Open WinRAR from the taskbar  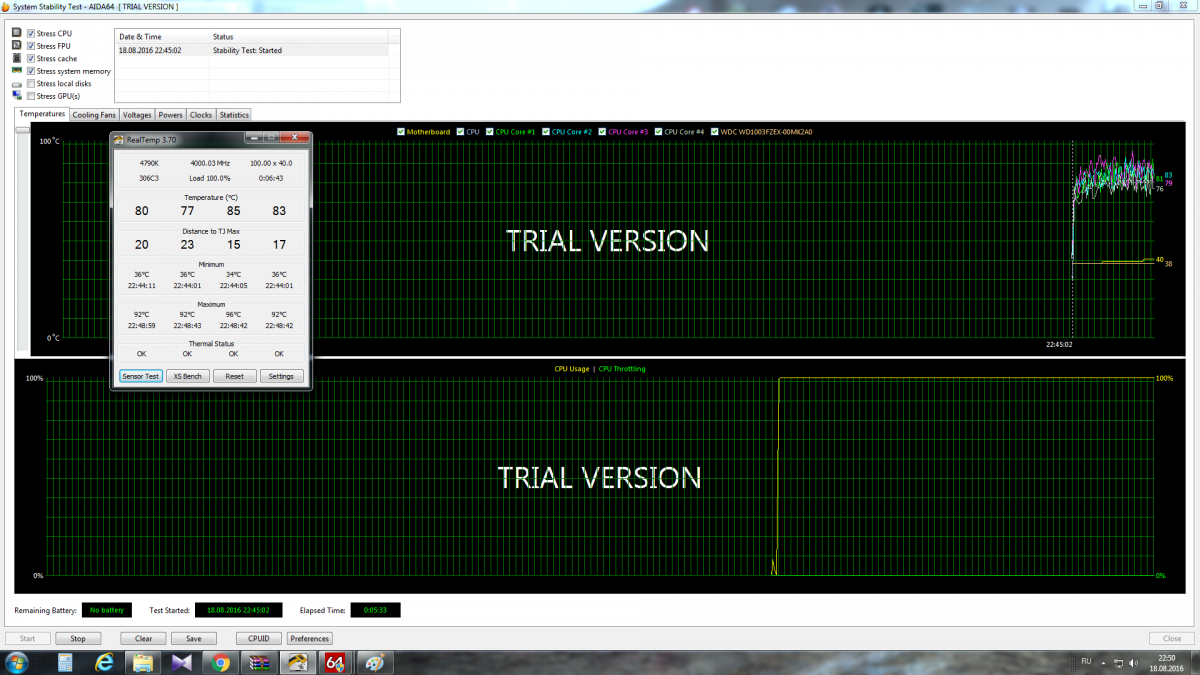pyautogui.click(x=259, y=663)
